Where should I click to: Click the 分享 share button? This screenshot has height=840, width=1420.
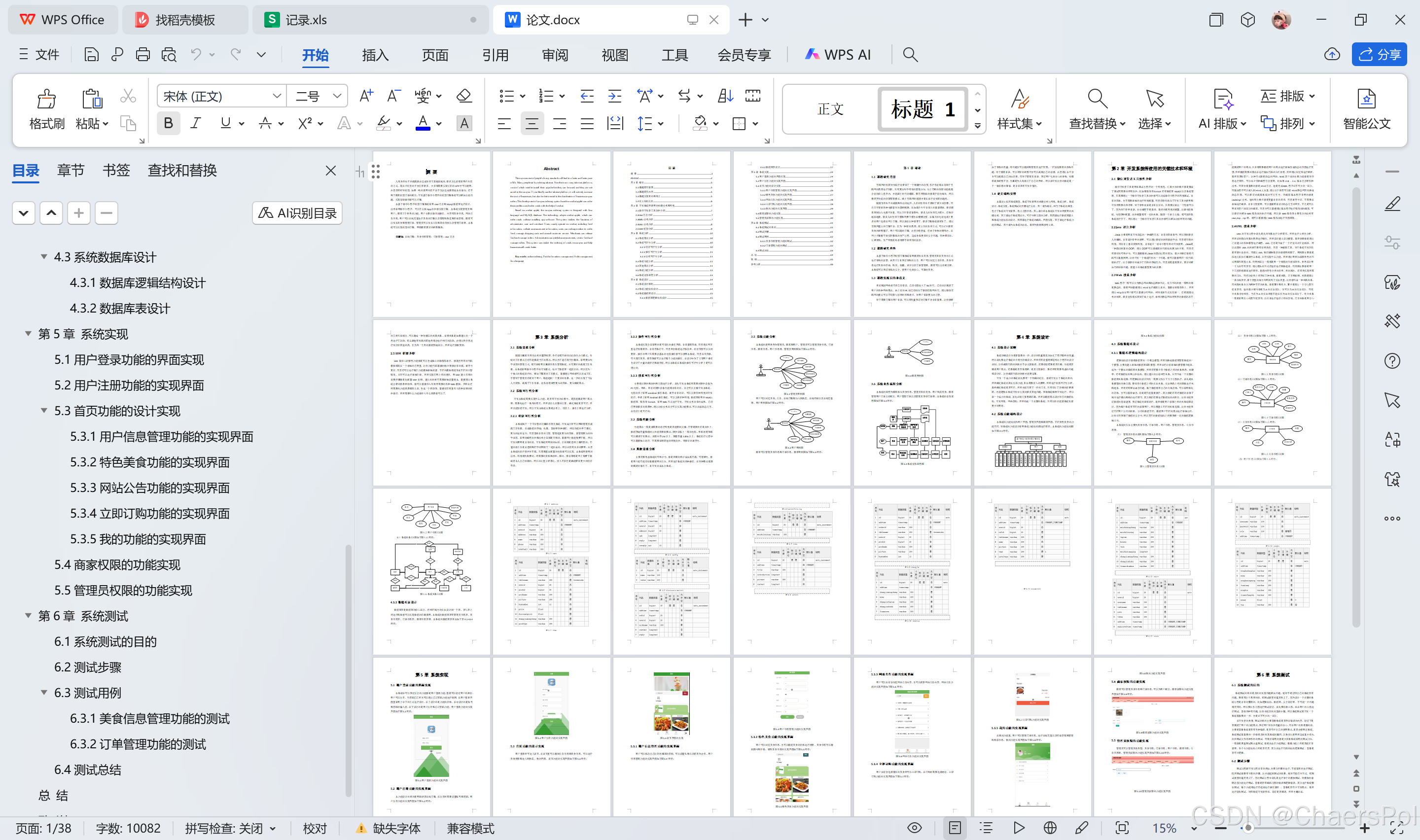click(1379, 54)
